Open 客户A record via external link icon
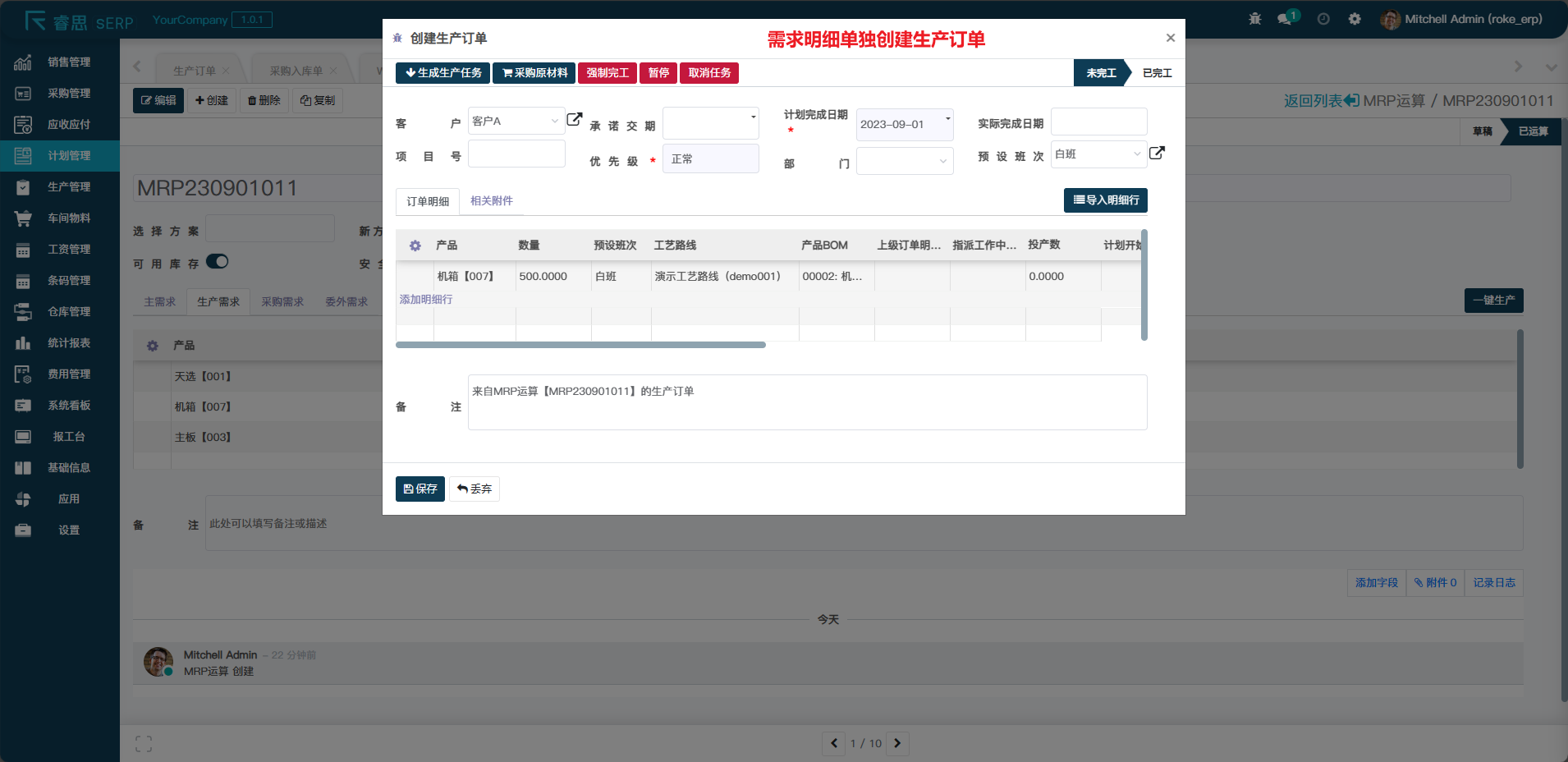The width and height of the screenshot is (1568, 762). pyautogui.click(x=574, y=119)
